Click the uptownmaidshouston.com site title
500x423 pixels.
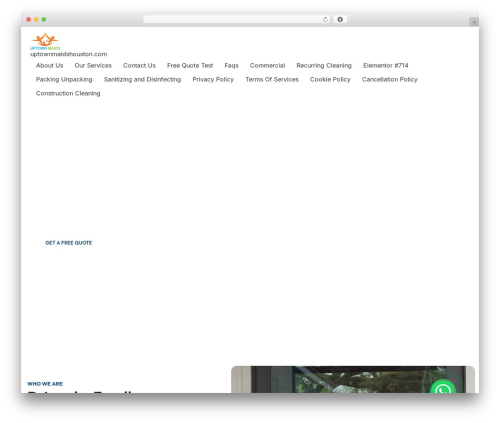coord(69,54)
